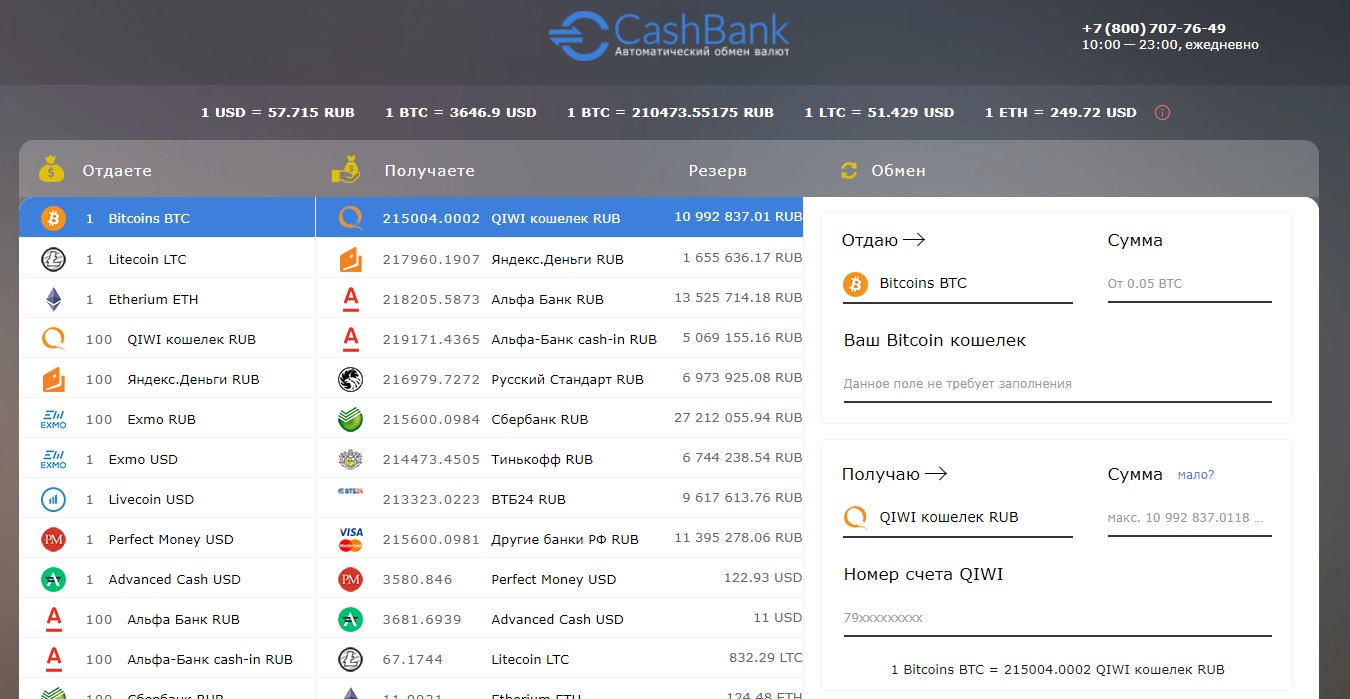Click Альфа Банк icon in Отдаете column
This screenshot has width=1350, height=699.
tap(53, 619)
